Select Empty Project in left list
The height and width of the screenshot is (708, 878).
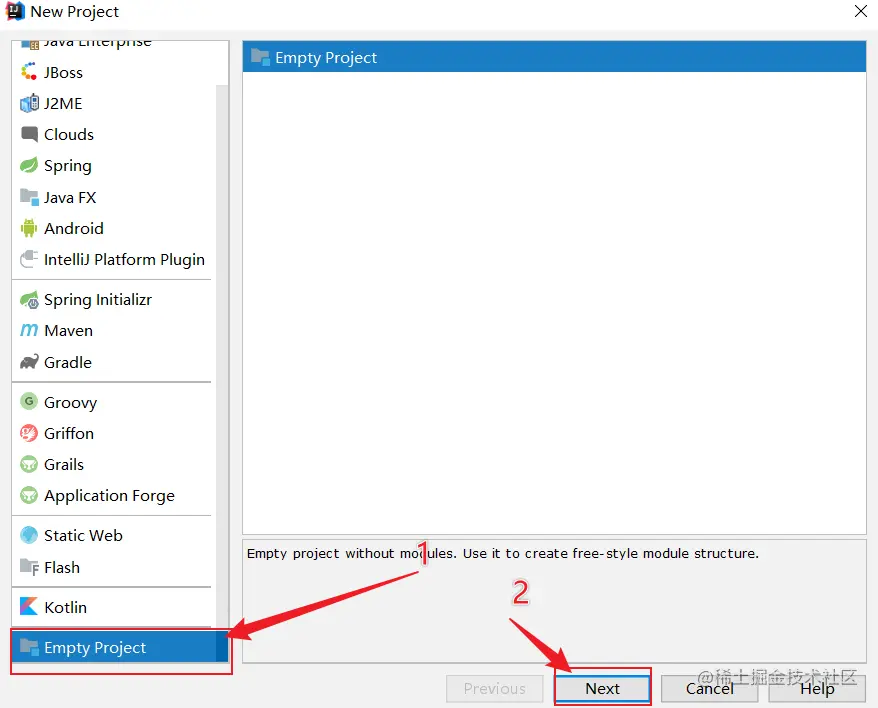(x=119, y=647)
